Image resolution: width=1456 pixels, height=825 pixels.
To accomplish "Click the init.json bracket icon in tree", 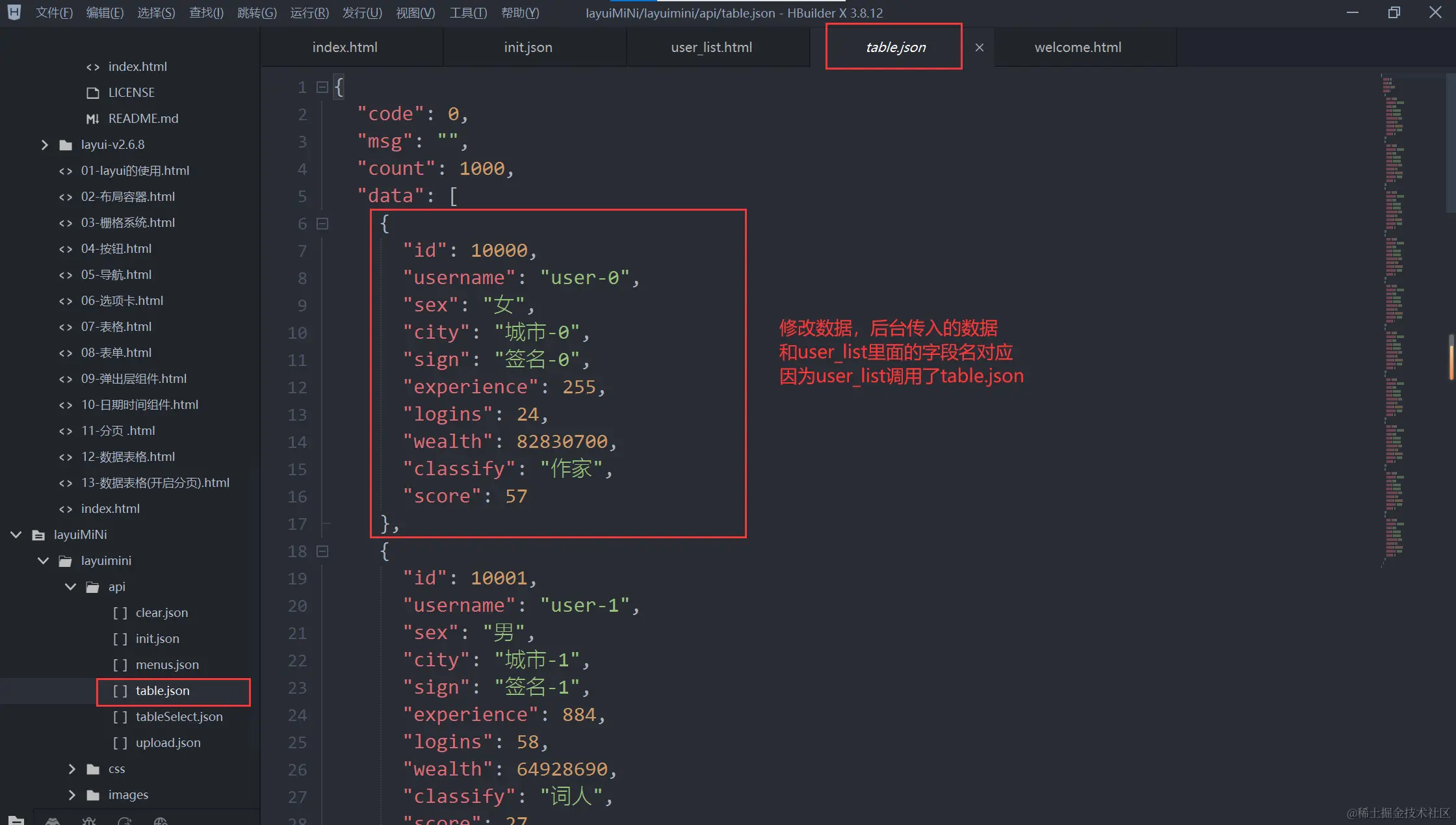I will (120, 639).
